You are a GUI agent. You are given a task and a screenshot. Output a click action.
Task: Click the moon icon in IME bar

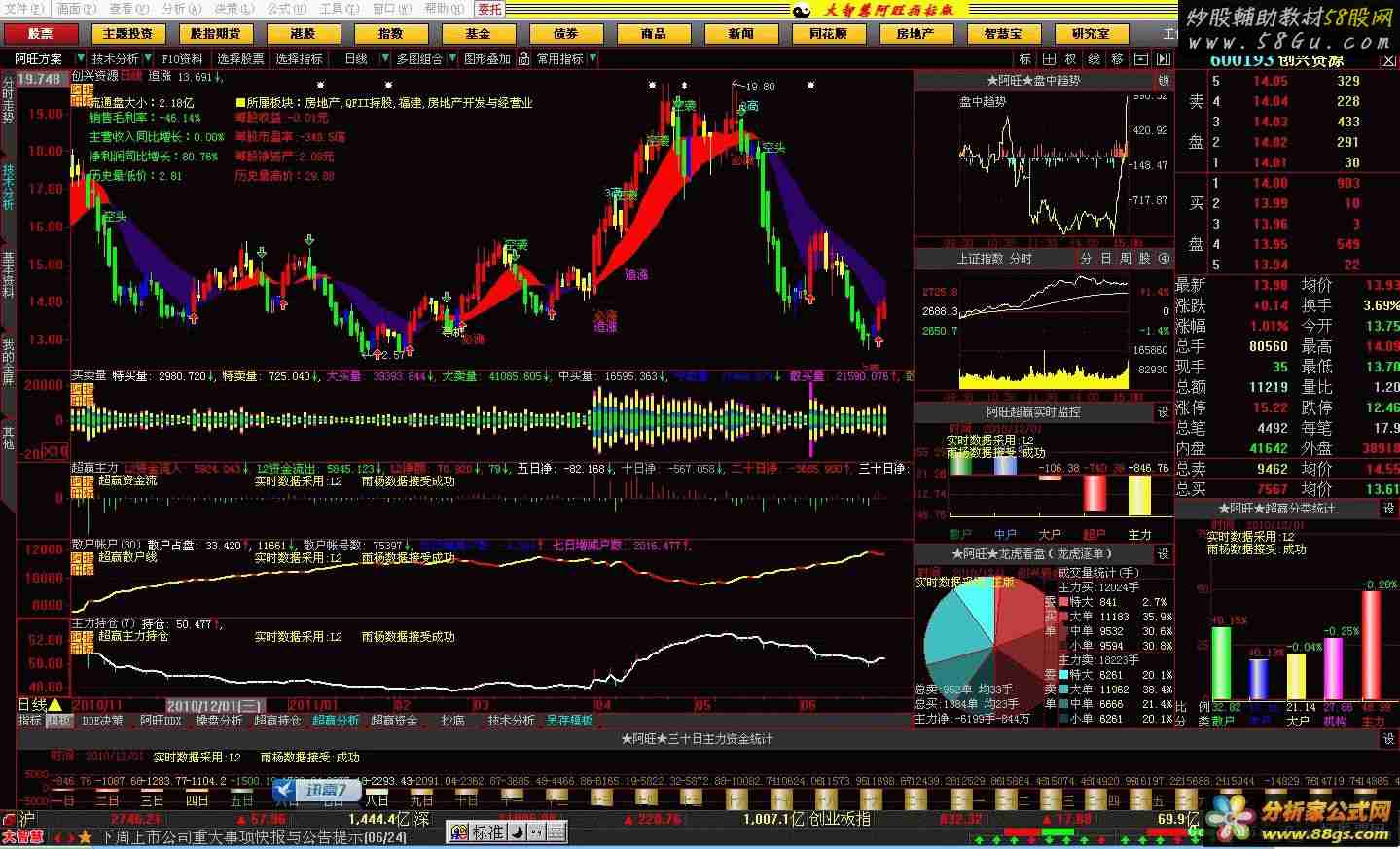pos(518,832)
